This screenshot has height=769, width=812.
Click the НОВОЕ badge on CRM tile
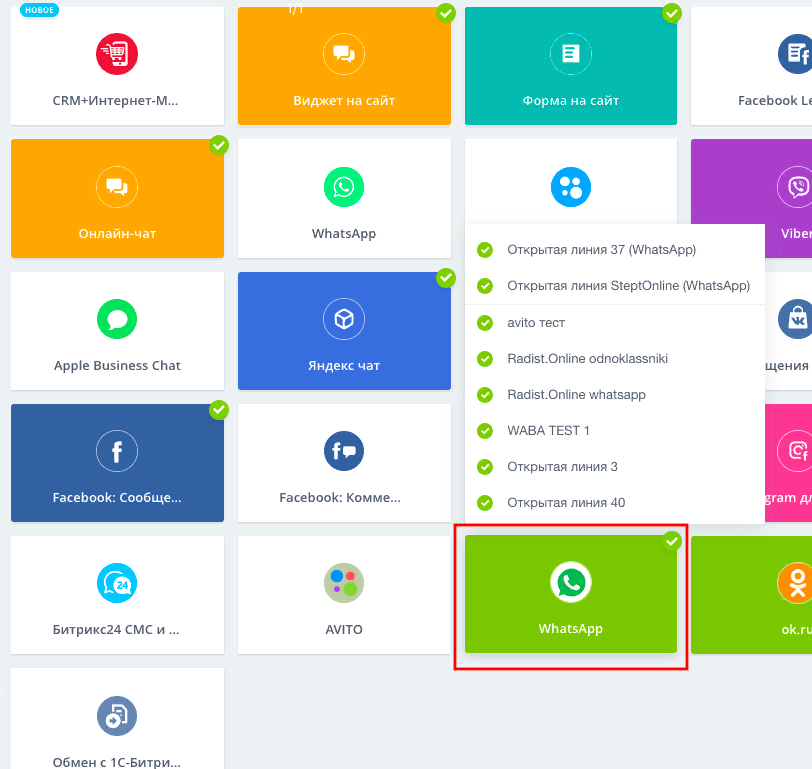(39, 10)
